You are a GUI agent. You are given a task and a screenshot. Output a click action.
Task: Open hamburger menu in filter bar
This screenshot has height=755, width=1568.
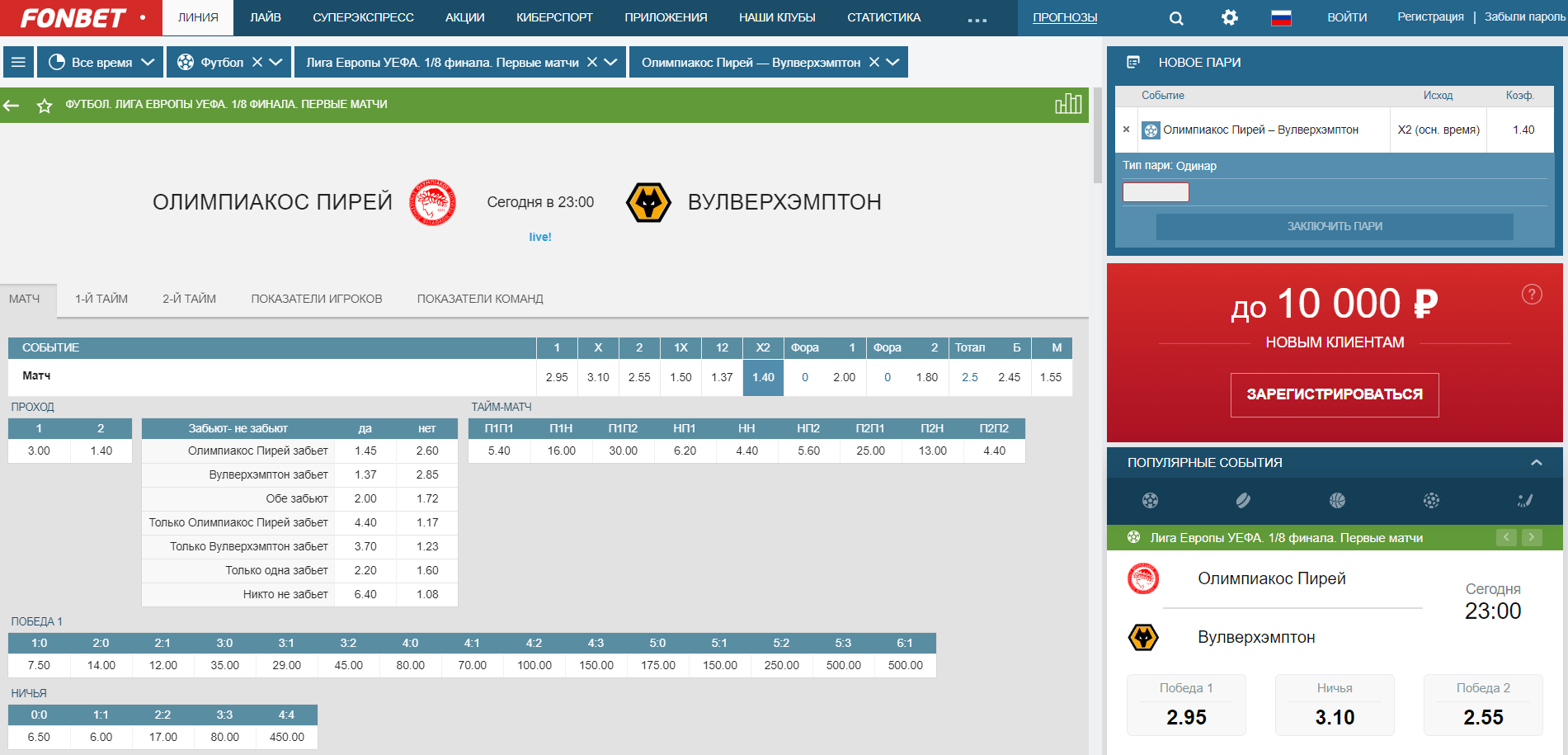(18, 62)
